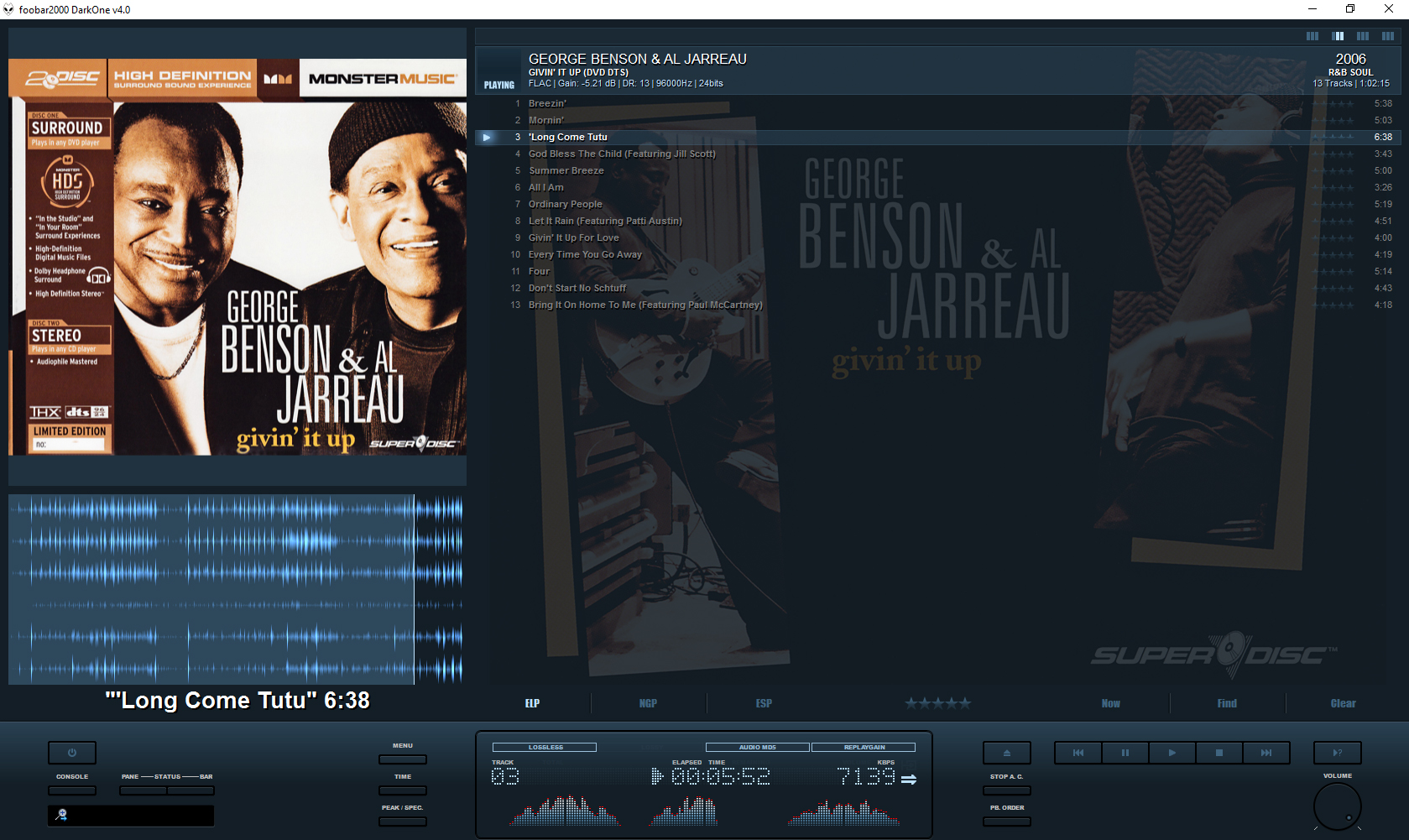Select the fourth panel layout icon
Screen dimensions: 1409x840
[1388, 36]
